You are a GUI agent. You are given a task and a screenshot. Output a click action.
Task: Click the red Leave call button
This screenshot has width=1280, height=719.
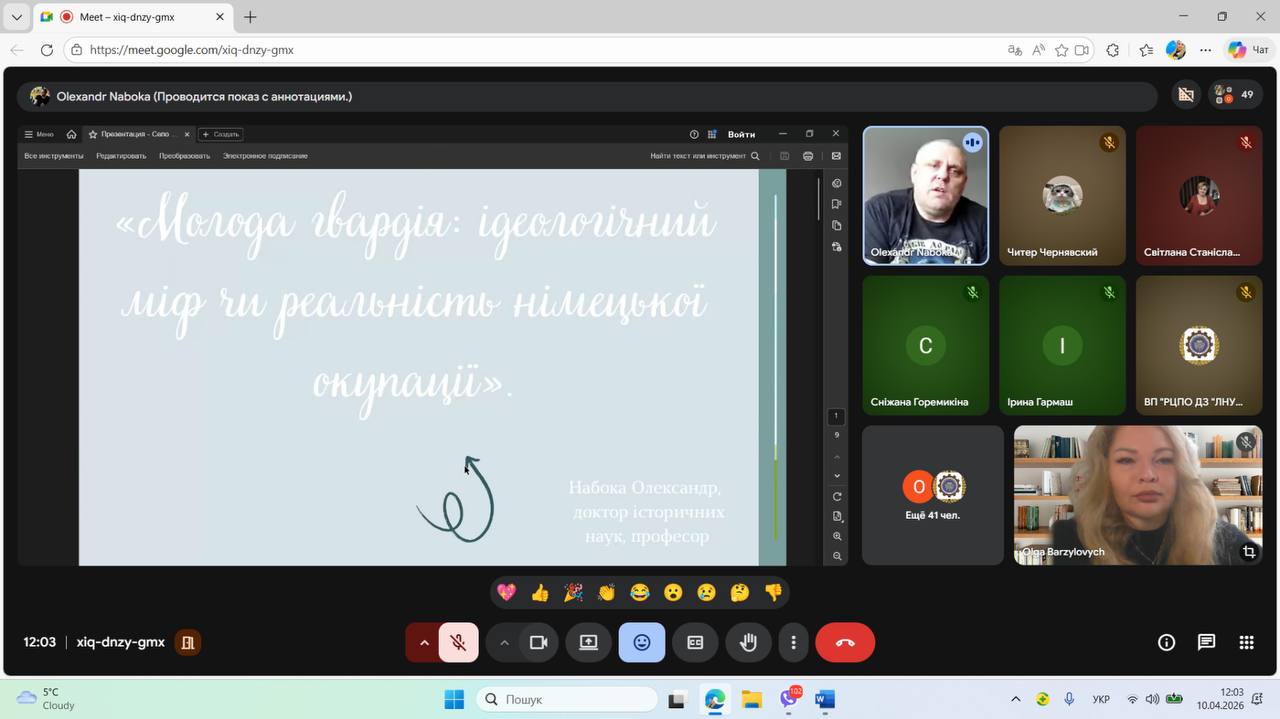[x=845, y=643]
